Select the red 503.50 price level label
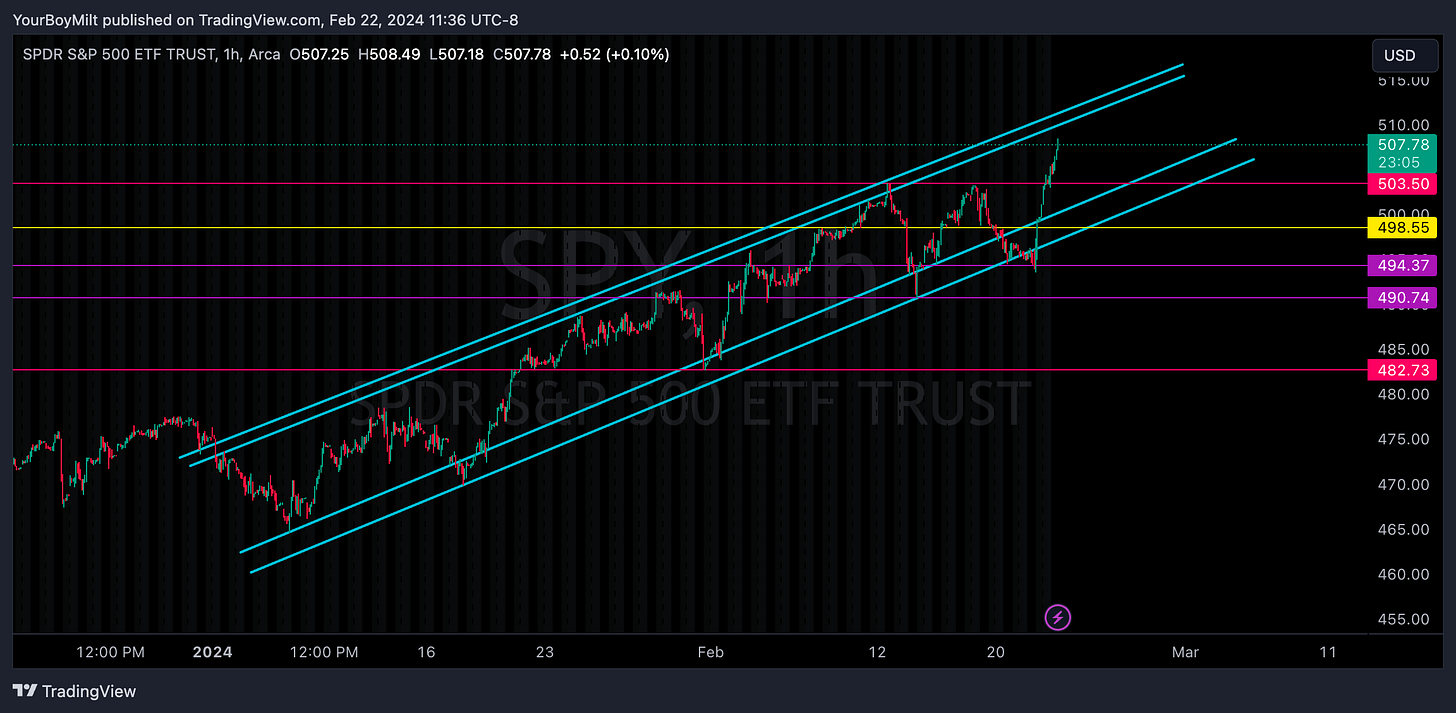Viewport: 1456px width, 713px height. click(1401, 183)
